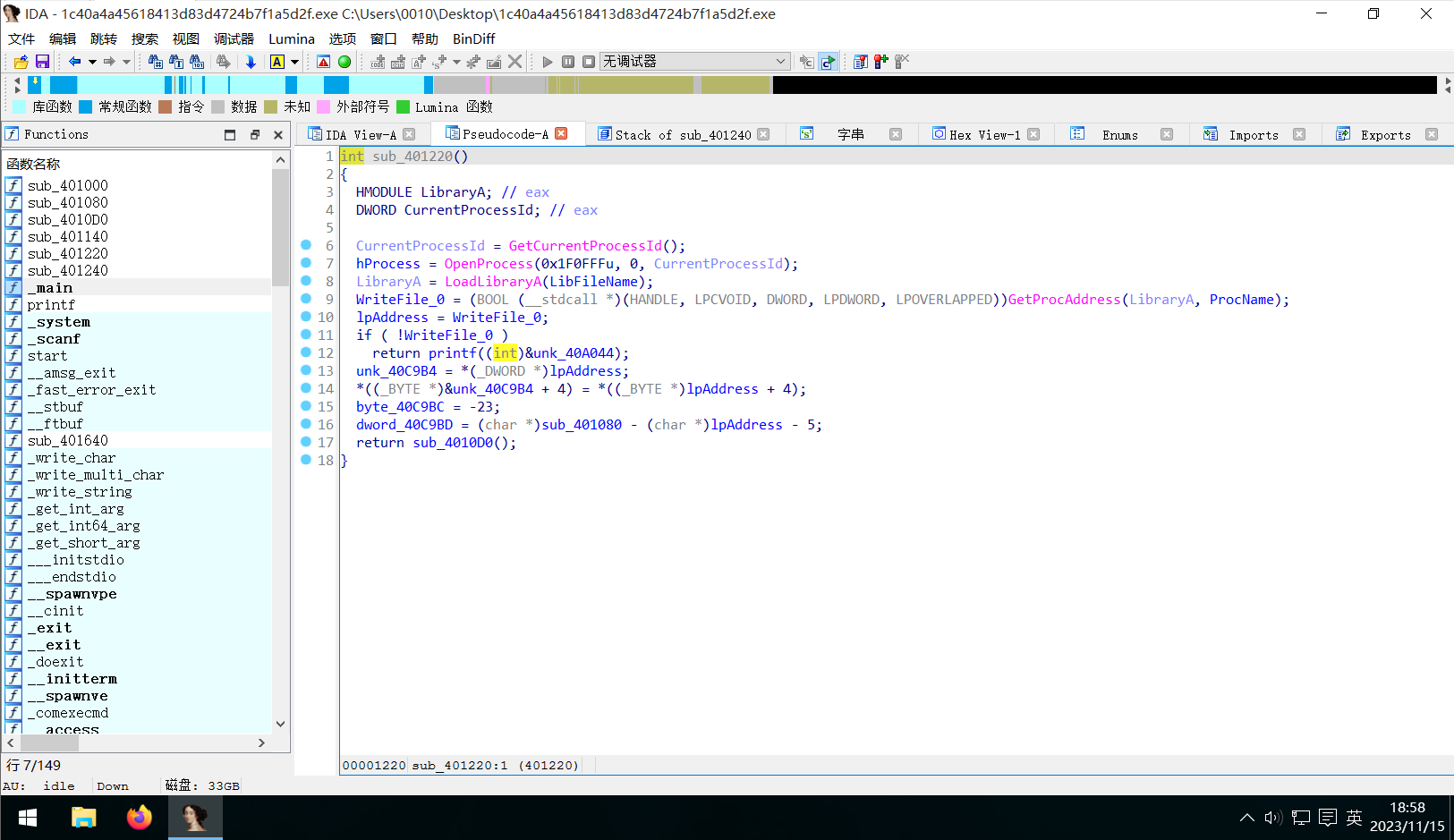This screenshot has height=840, width=1454.
Task: Toggle the breakpoint dot on line 8
Action: coord(306,281)
